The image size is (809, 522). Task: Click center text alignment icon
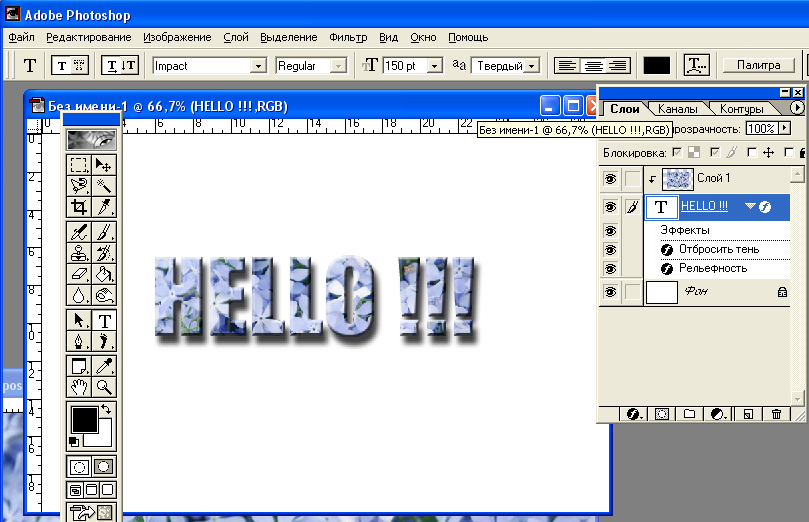pos(593,65)
